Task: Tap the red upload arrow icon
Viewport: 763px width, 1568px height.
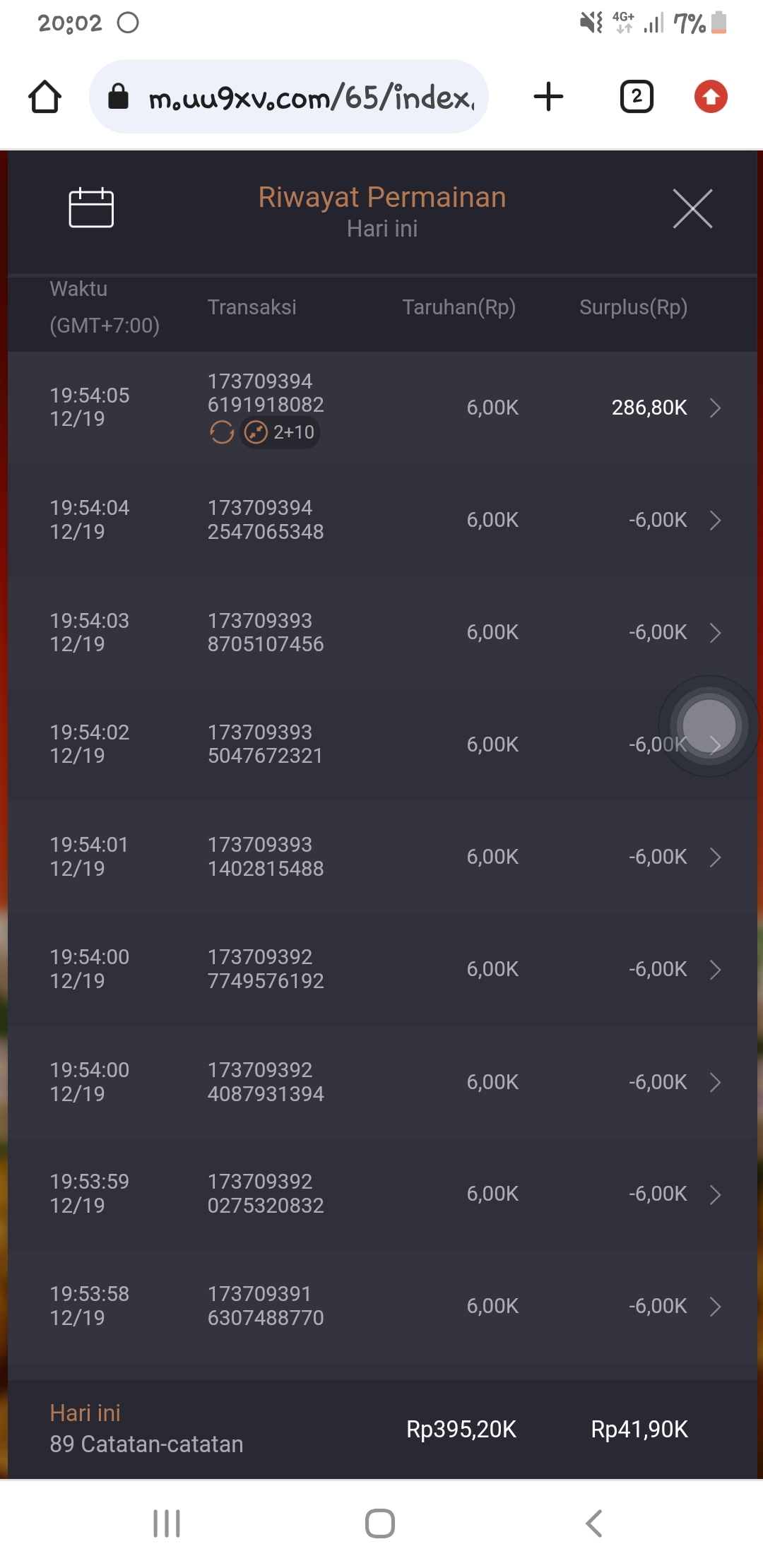Action: tap(711, 97)
